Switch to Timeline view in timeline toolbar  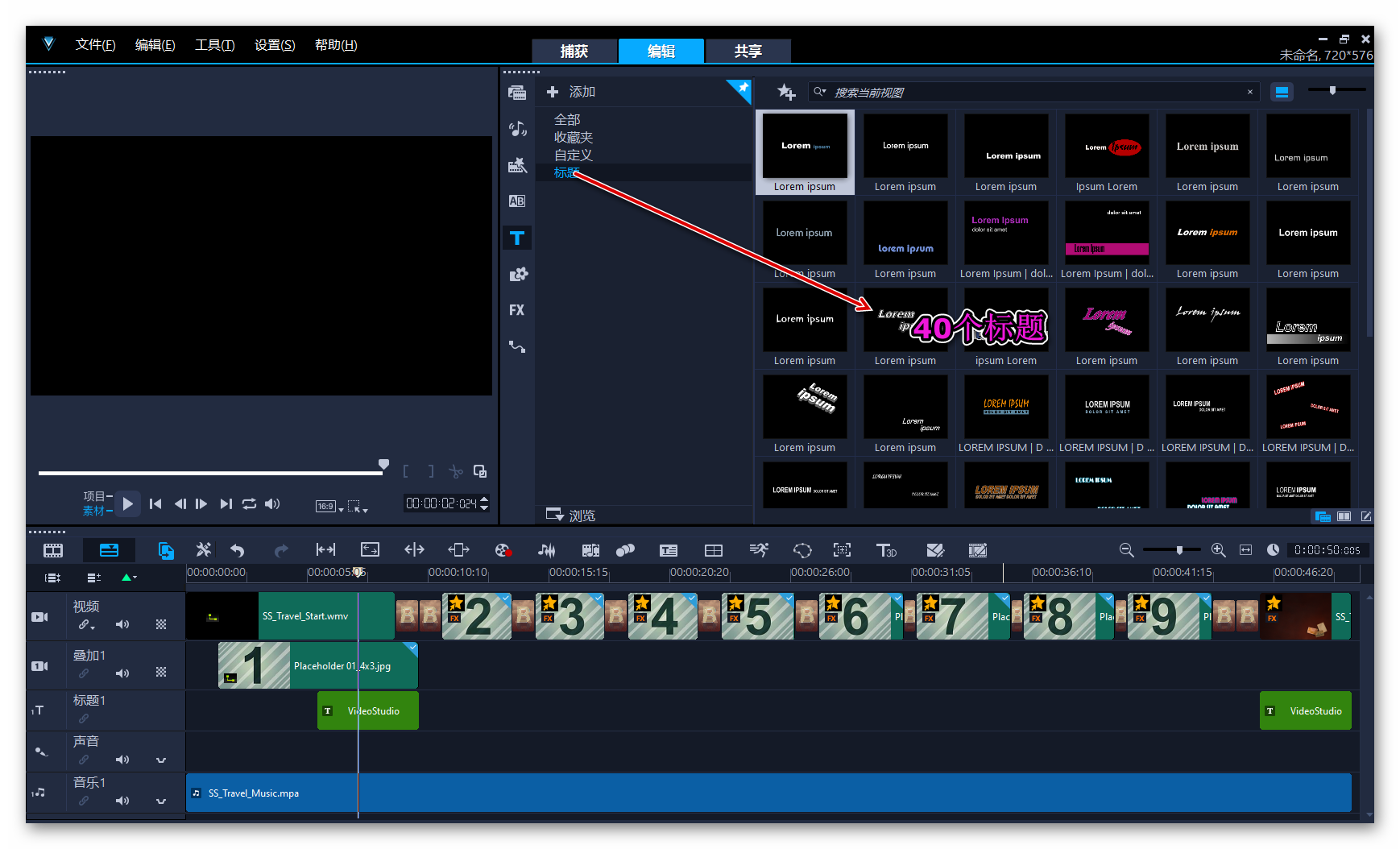(109, 550)
